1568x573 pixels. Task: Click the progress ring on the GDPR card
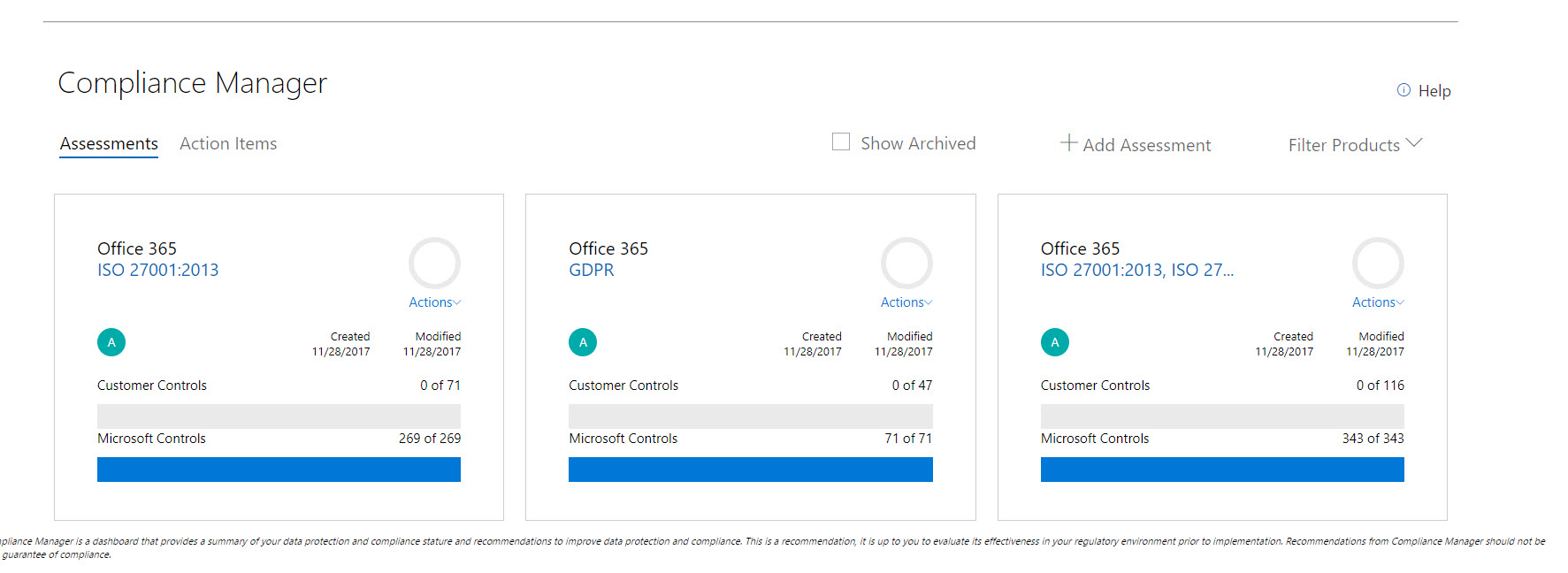pos(906,264)
